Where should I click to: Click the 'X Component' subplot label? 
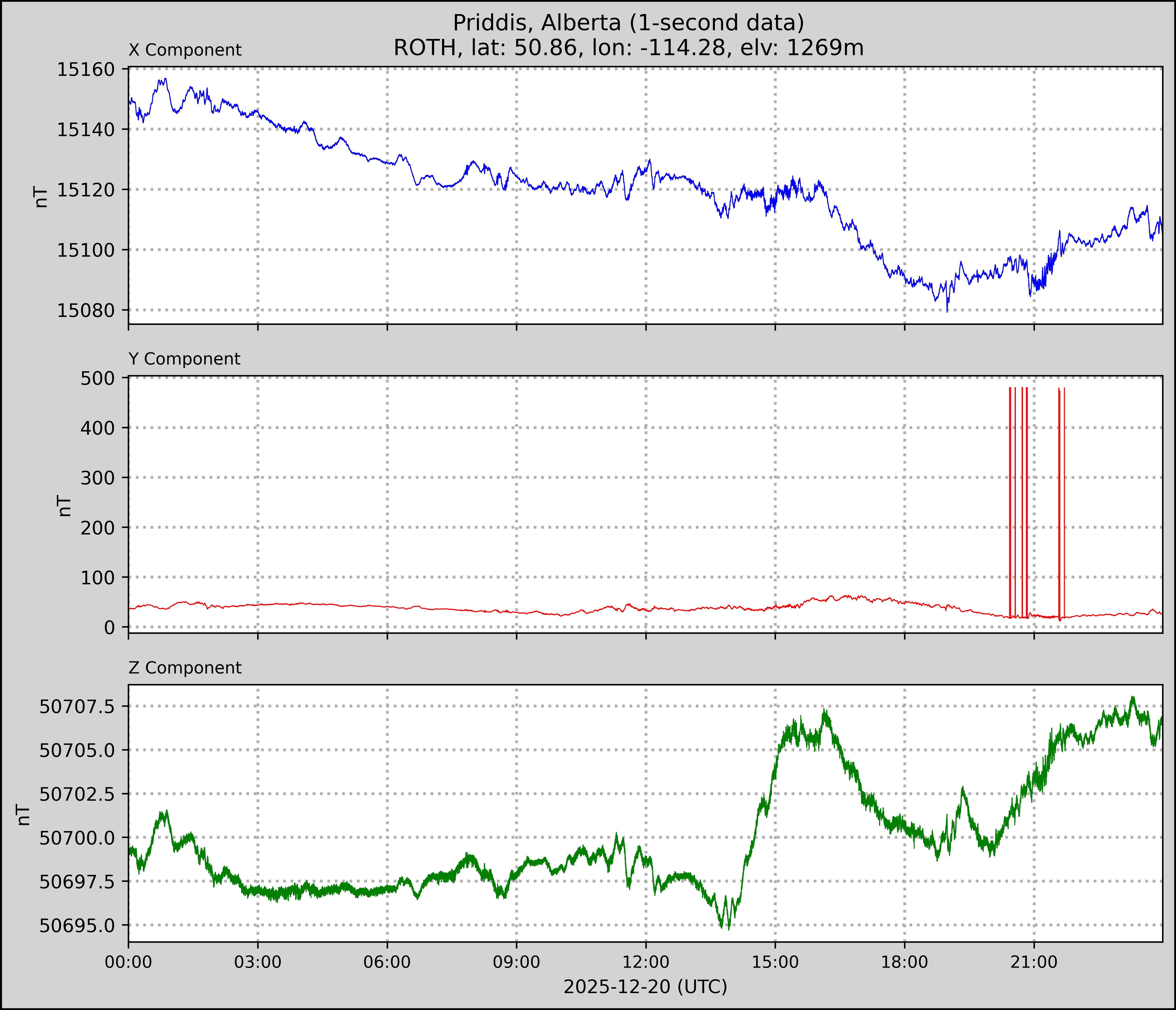point(185,50)
